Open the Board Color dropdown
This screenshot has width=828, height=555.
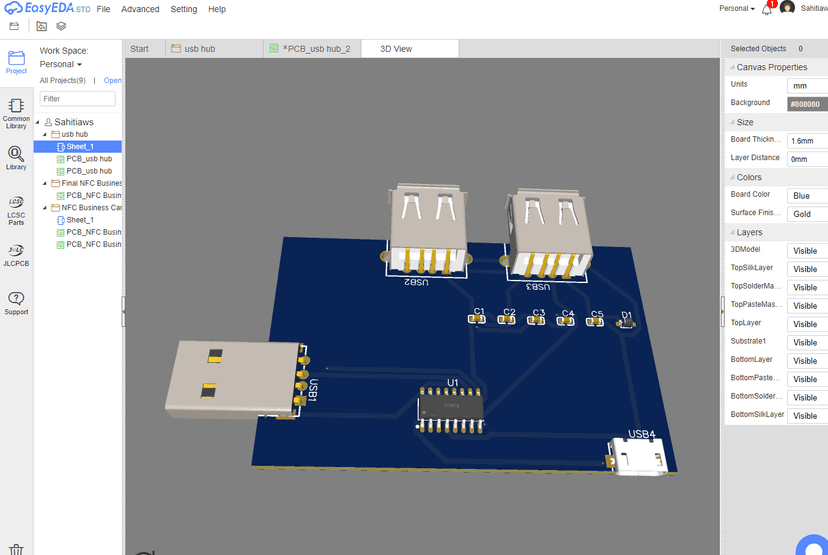click(806, 196)
